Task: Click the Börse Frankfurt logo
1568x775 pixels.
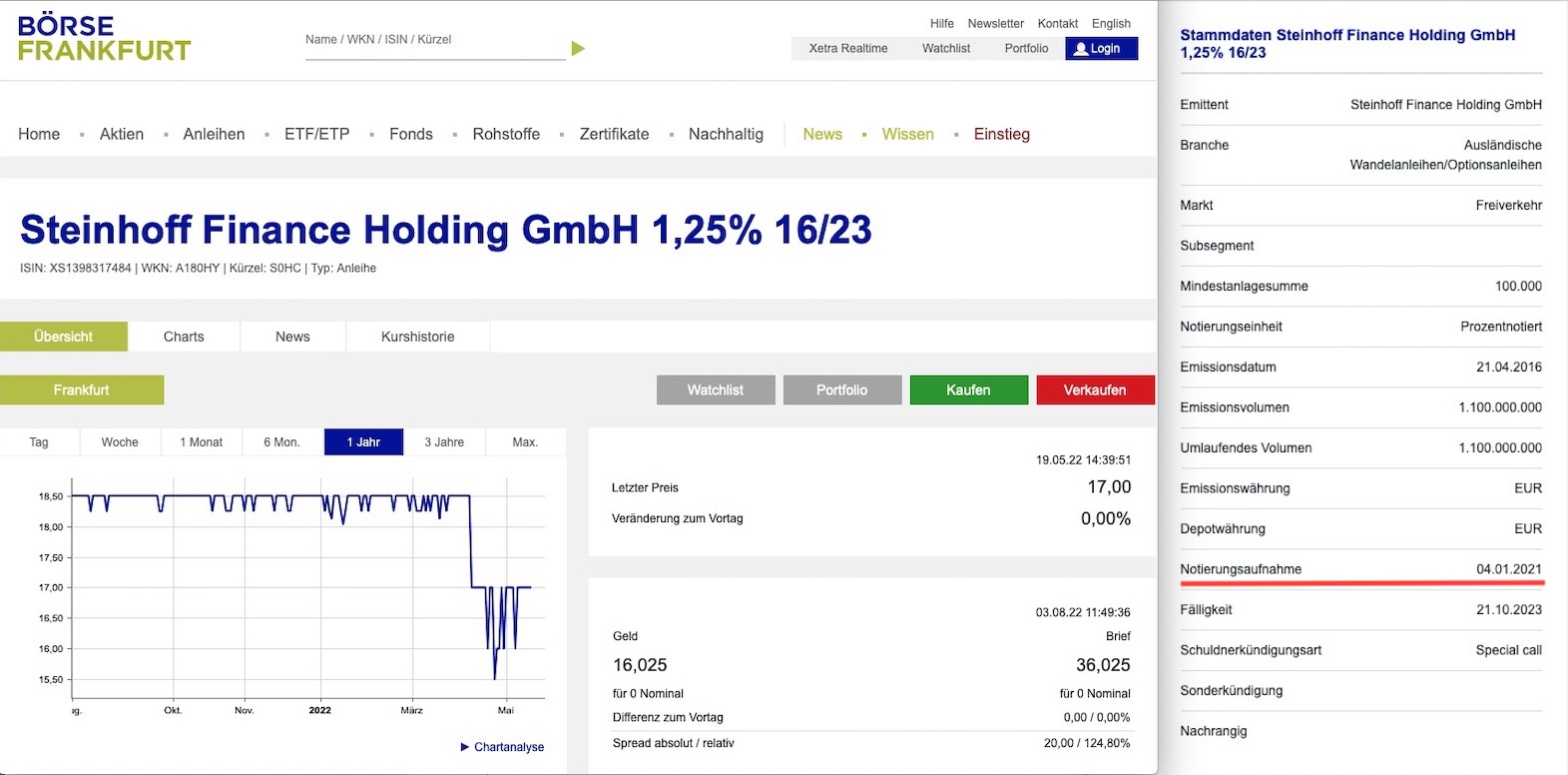Action: tap(104, 38)
